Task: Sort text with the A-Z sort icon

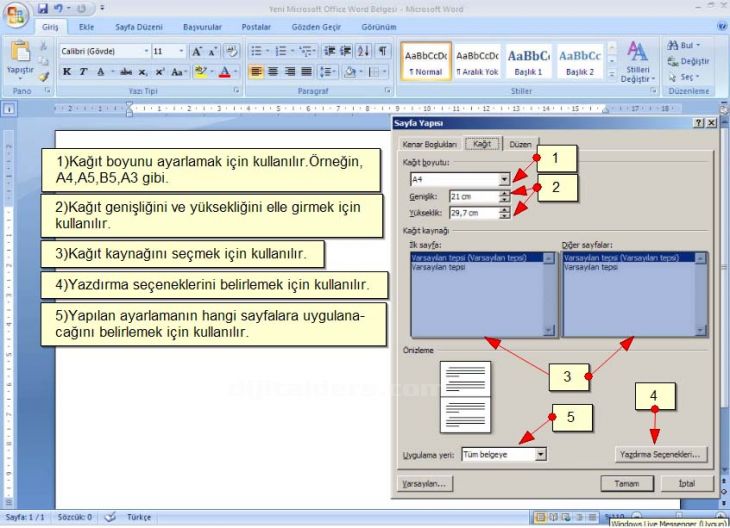Action: click(x=363, y=51)
